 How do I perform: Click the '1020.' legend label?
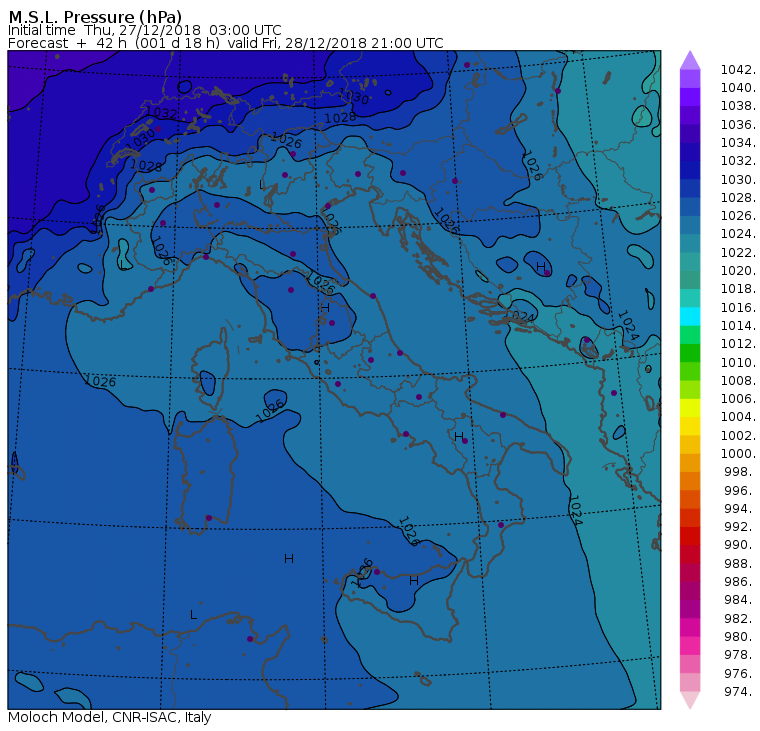738,270
